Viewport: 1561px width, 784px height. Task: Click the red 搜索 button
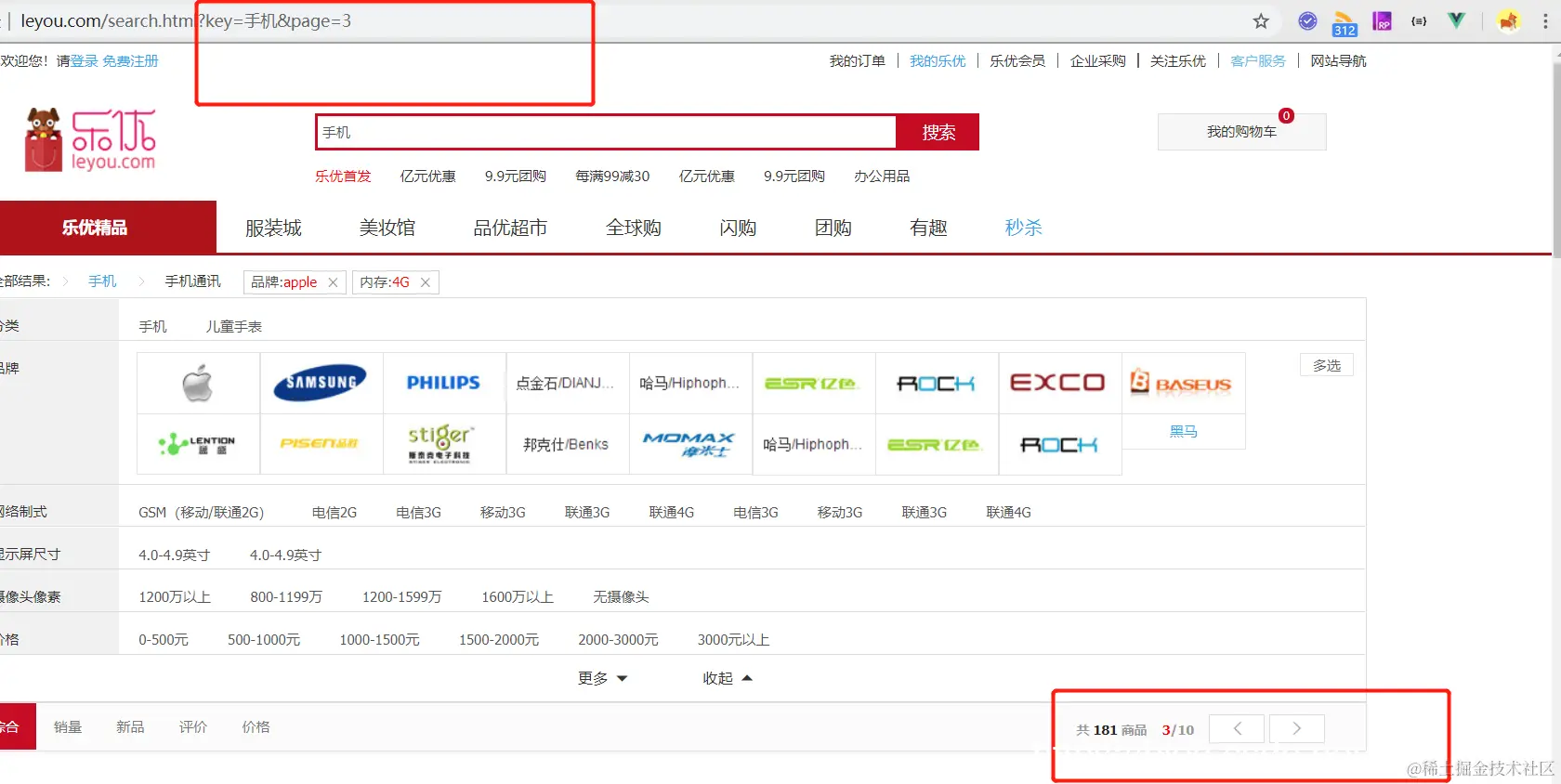click(x=938, y=132)
